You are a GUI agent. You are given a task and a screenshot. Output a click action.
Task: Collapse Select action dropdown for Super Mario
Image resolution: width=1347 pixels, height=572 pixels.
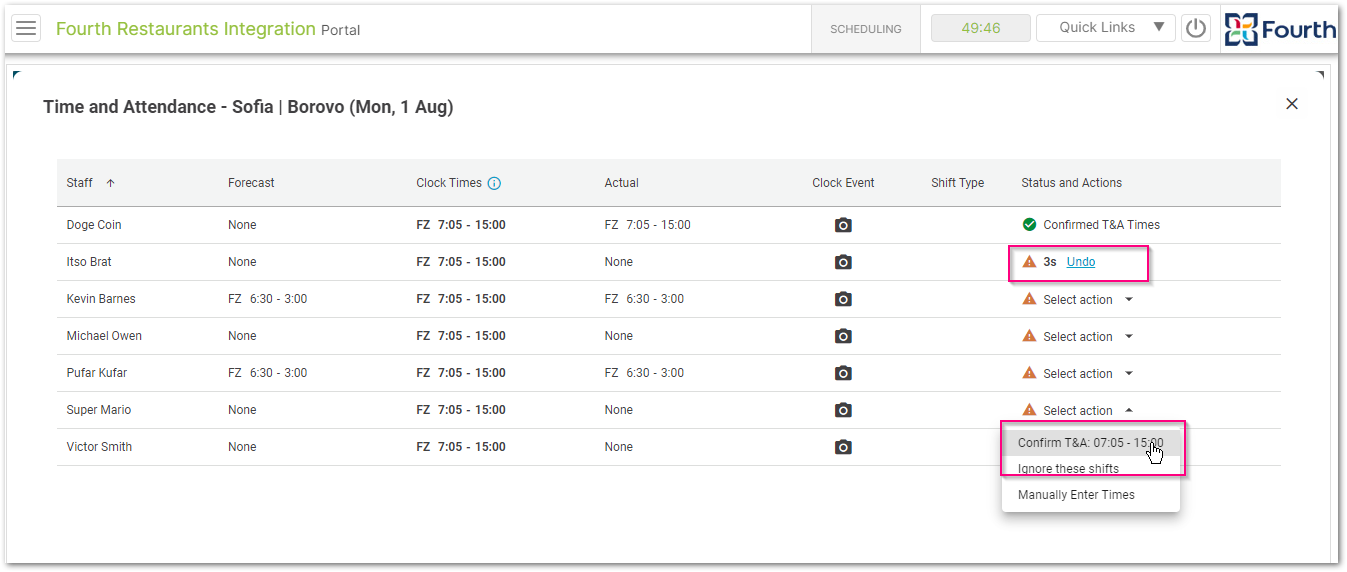pyautogui.click(x=1129, y=410)
